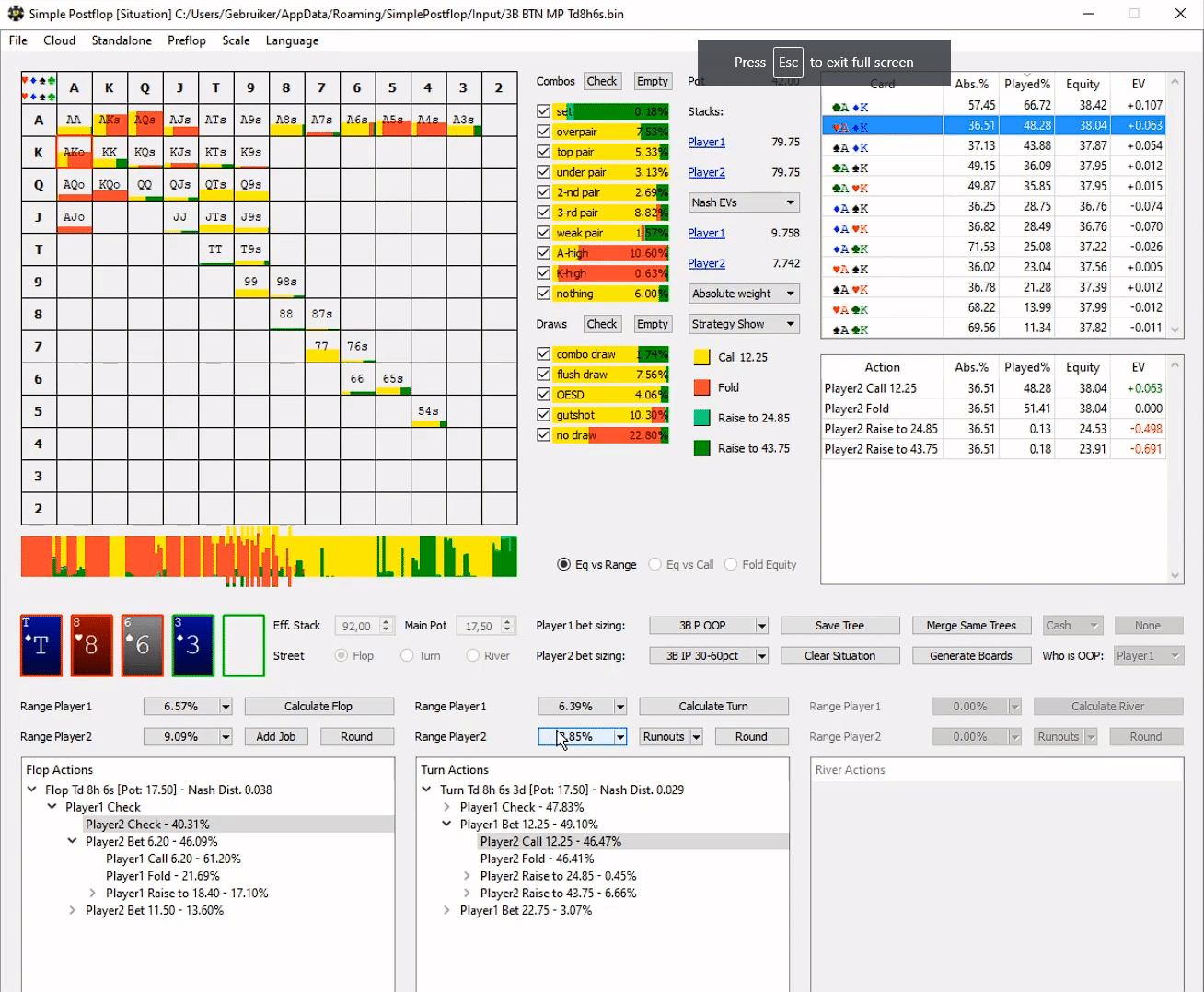Uncheck the overpair combo checkbox
This screenshot has height=992, width=1204.
click(x=544, y=132)
